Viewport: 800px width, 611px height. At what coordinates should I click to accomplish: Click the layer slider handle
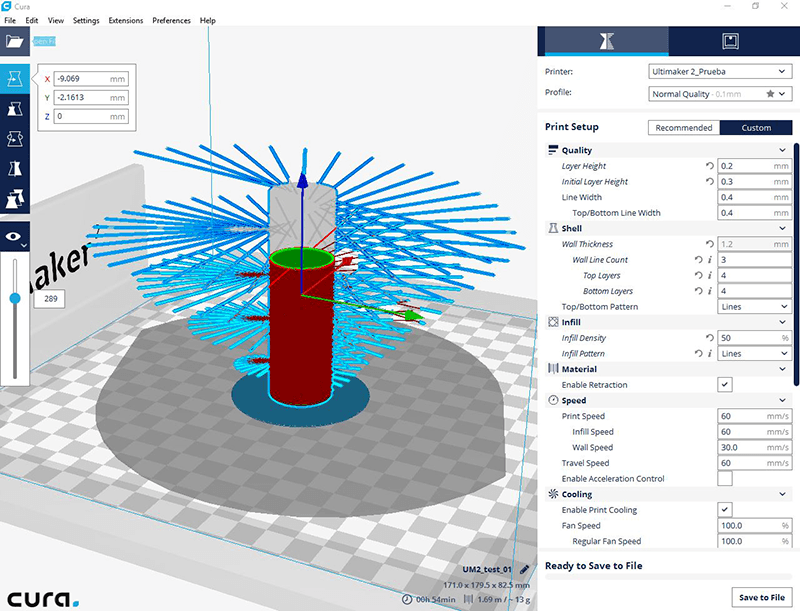[15, 298]
